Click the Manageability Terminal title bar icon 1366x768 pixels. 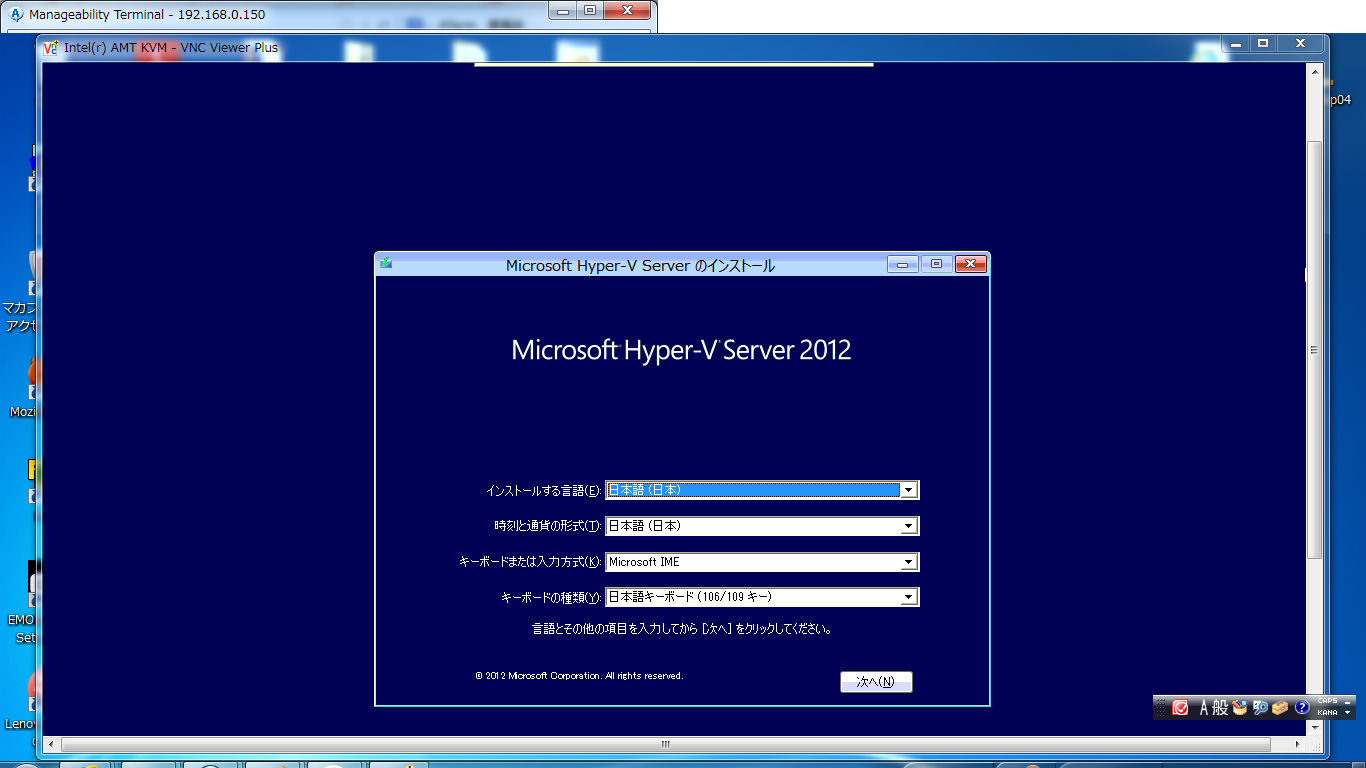coord(17,15)
